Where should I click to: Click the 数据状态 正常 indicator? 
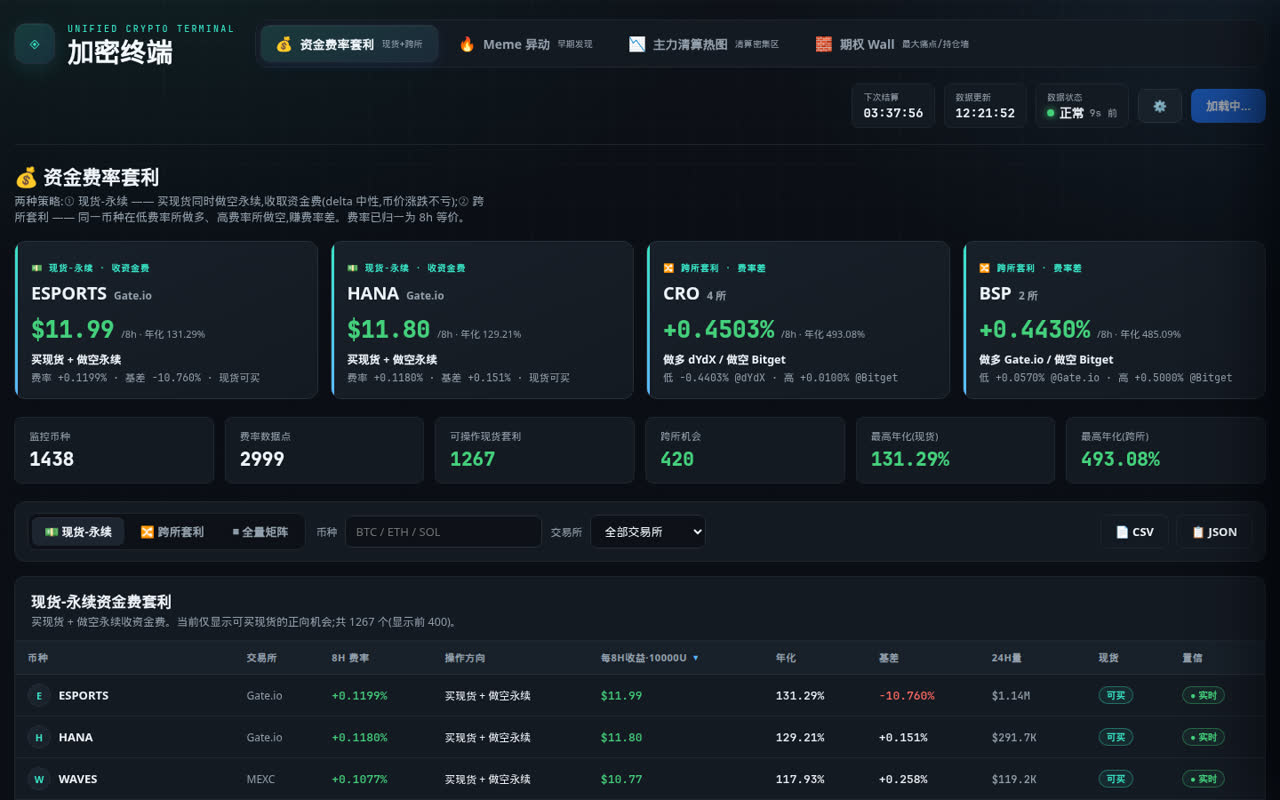[1082, 106]
